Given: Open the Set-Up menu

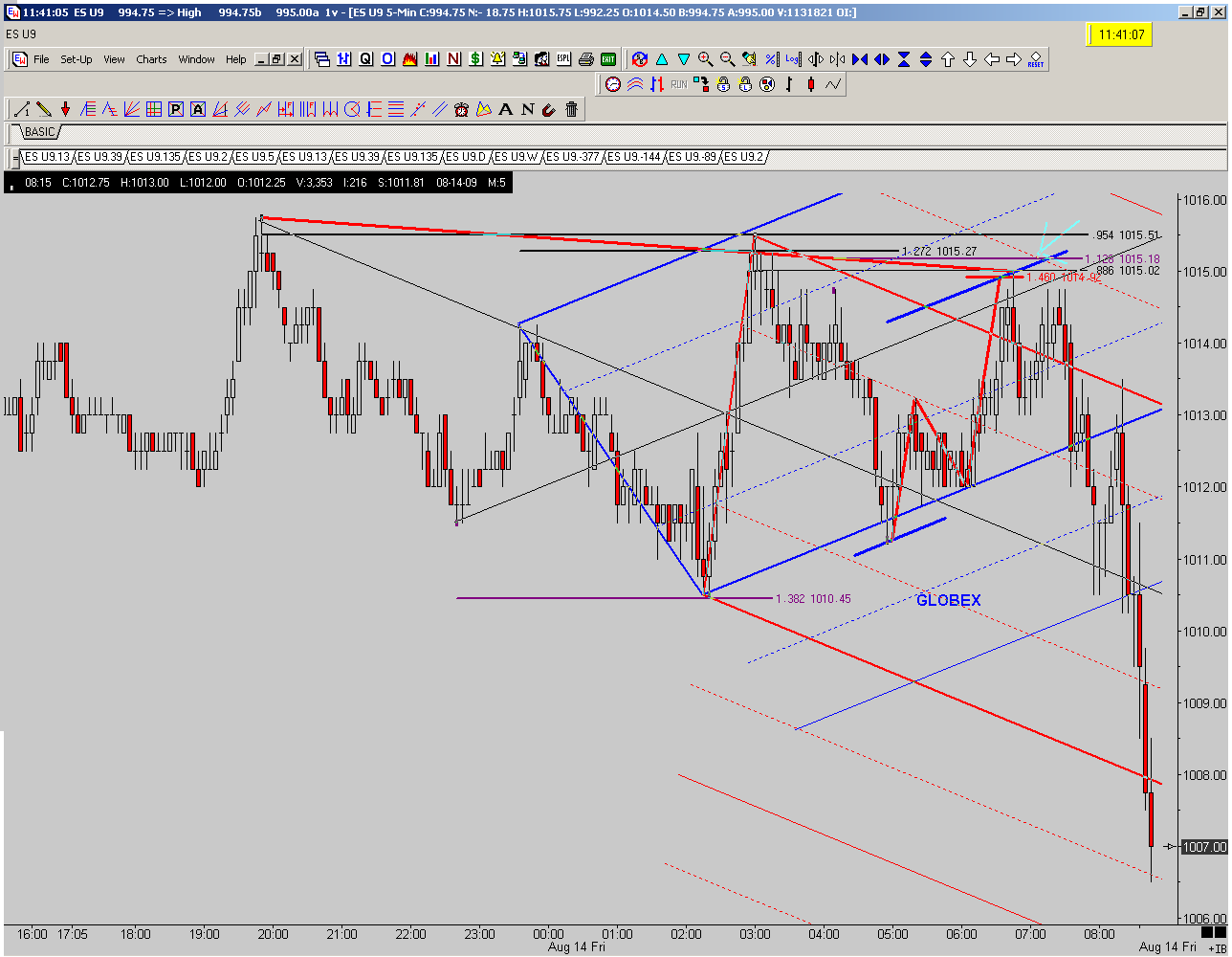Looking at the screenshot, I should [77, 59].
